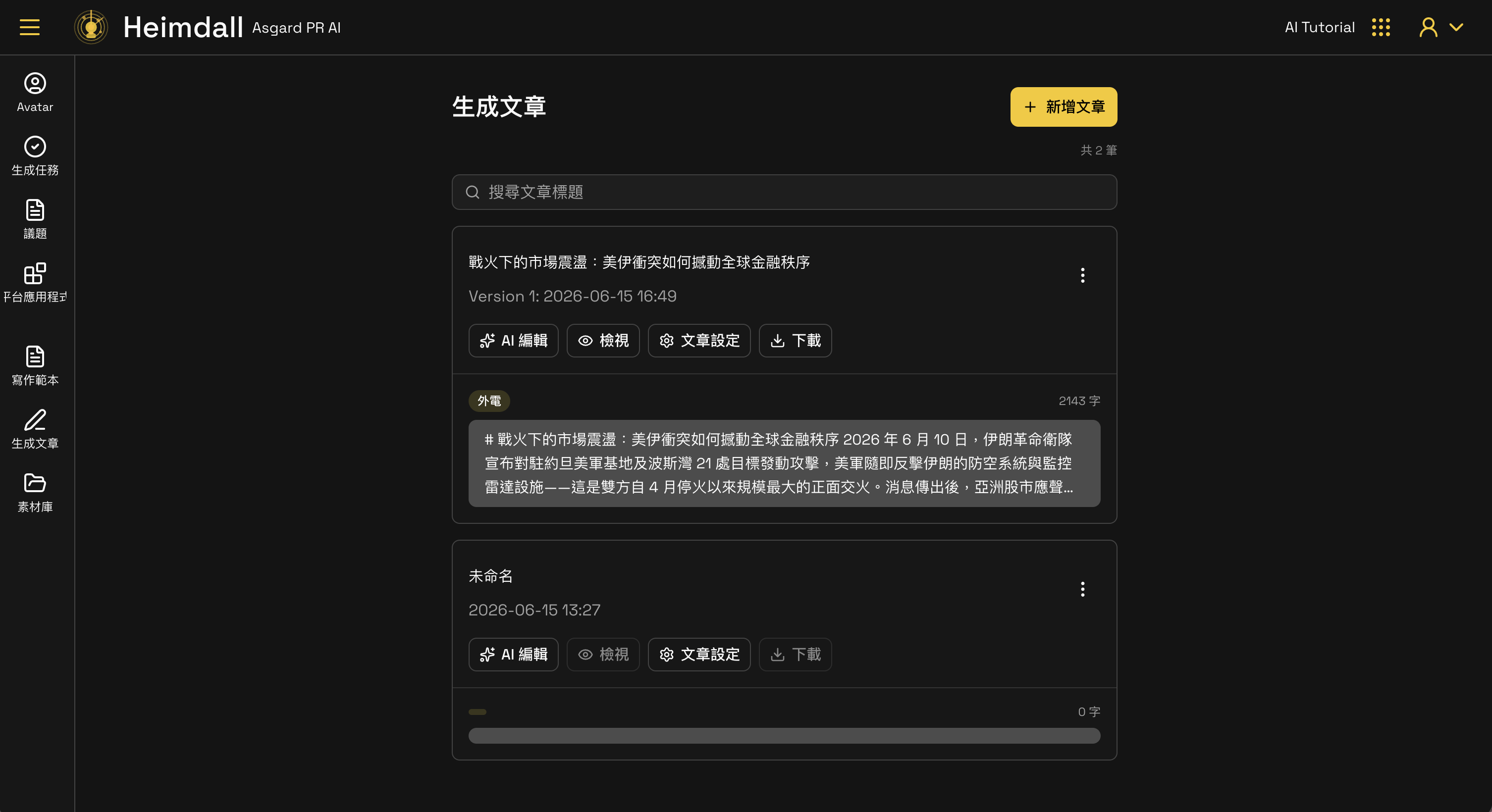Click the empty content placeholder bar of 未命名
This screenshot has height=812, width=1492.
(x=784, y=736)
